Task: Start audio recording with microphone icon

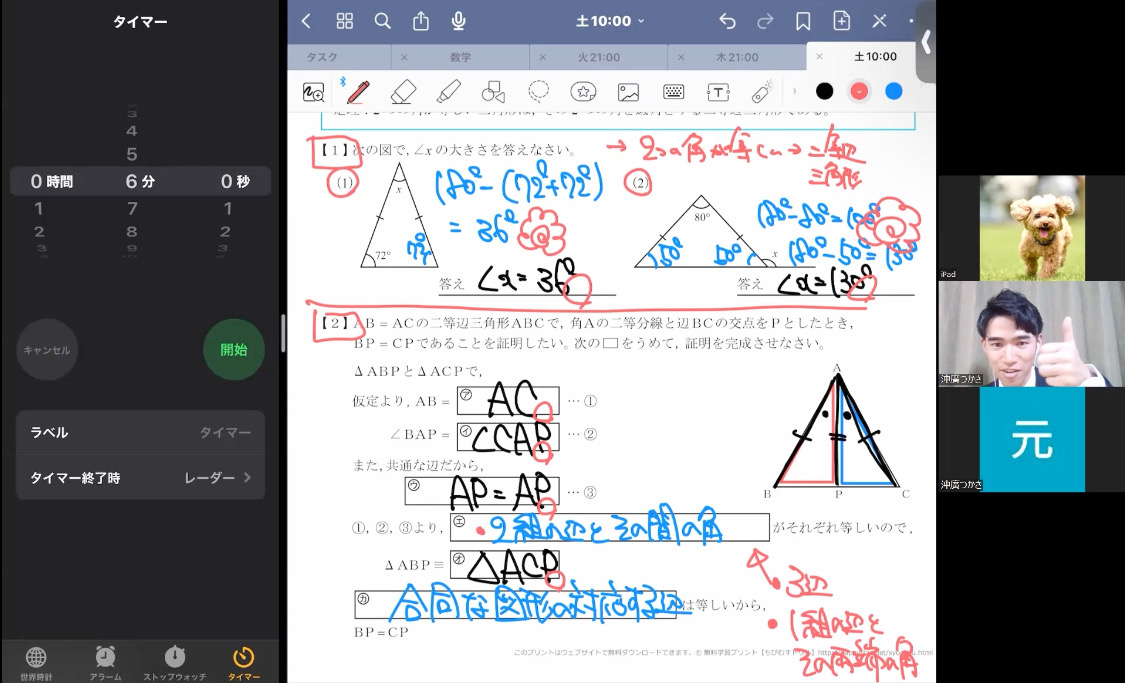Action: click(459, 21)
